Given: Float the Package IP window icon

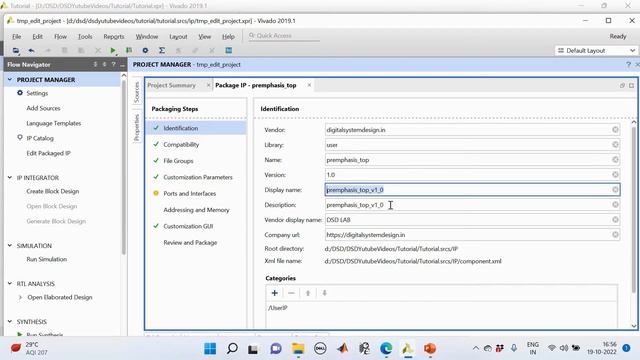Looking at the screenshot, I should click(622, 85).
